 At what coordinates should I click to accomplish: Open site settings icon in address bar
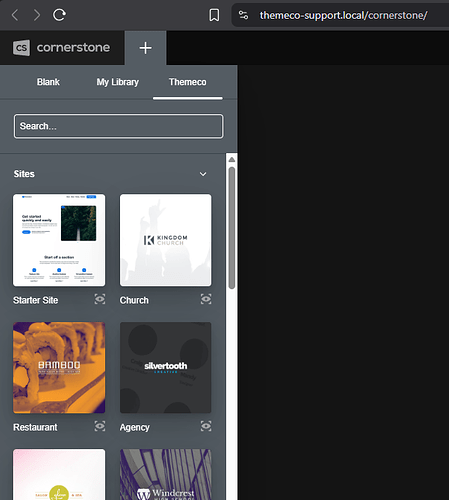(243, 15)
